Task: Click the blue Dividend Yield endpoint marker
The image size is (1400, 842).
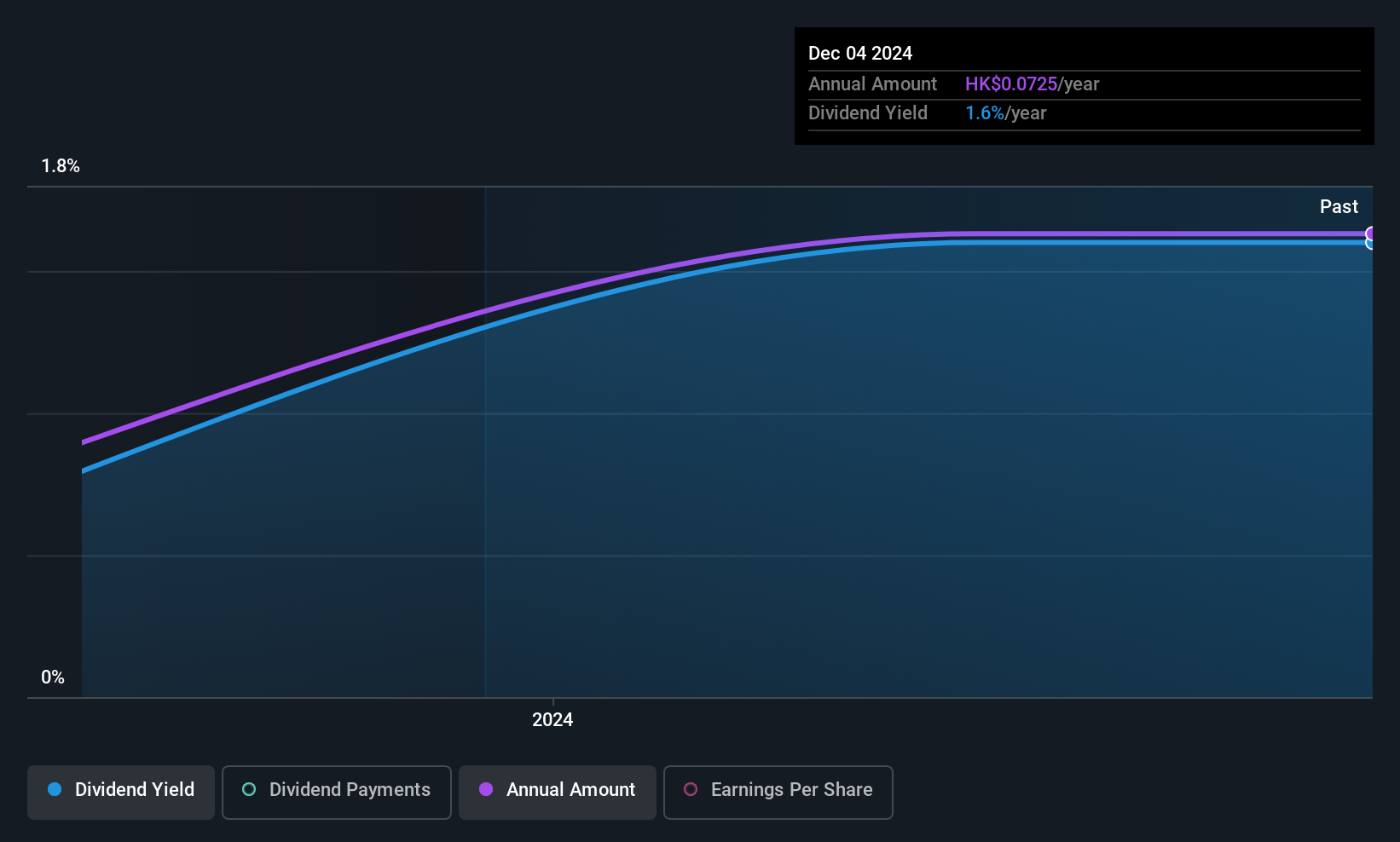Action: pos(1371,243)
